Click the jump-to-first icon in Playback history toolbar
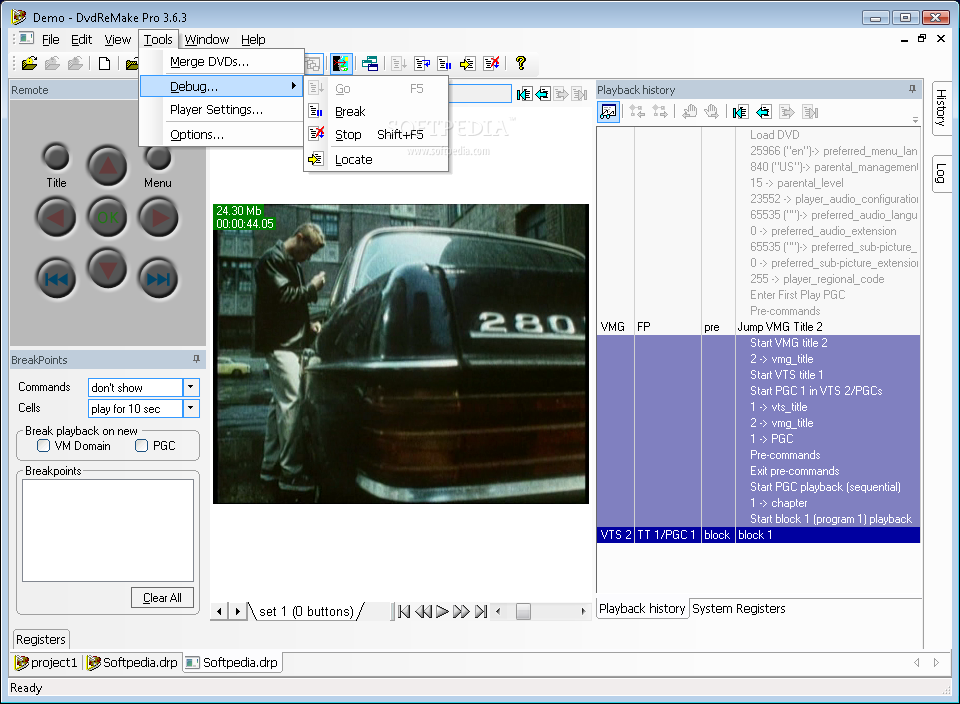Image resolution: width=960 pixels, height=704 pixels. (740, 112)
